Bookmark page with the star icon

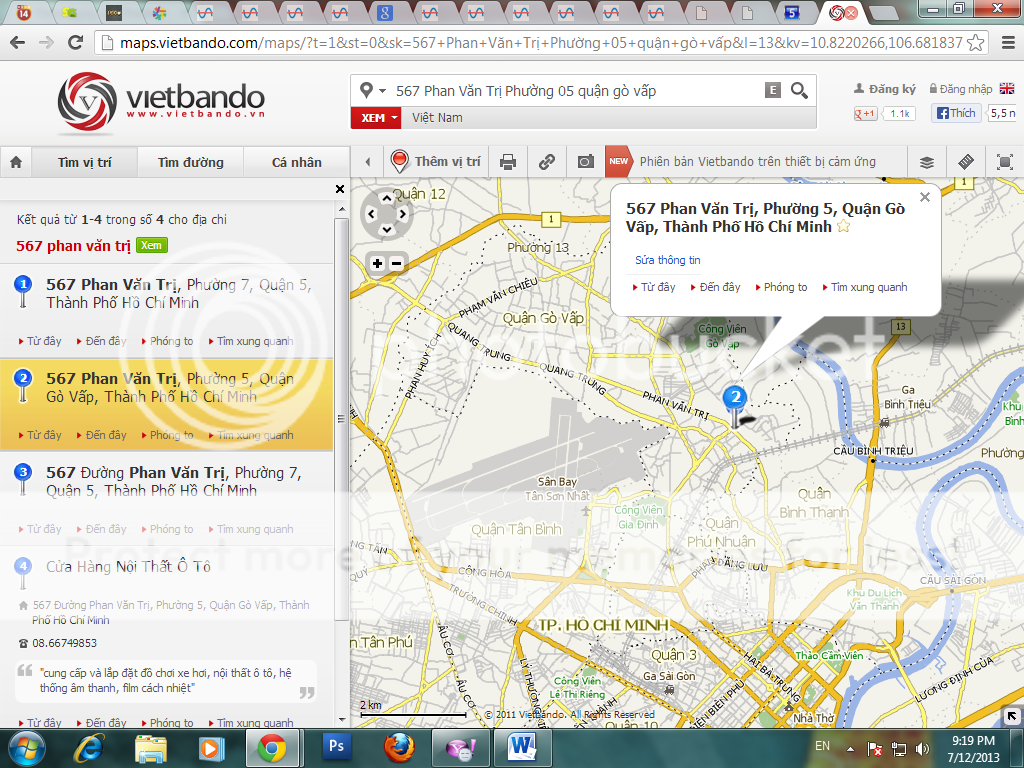click(x=975, y=43)
